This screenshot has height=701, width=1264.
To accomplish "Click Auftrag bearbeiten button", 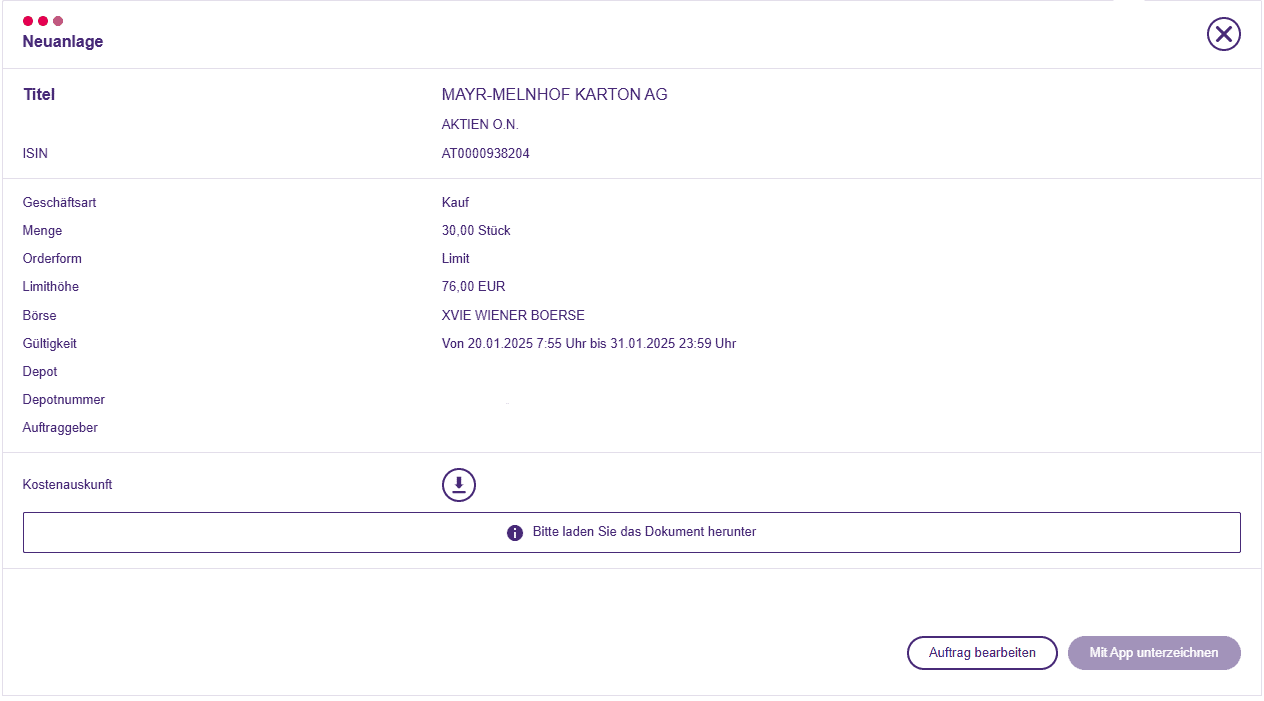I will click(982, 653).
